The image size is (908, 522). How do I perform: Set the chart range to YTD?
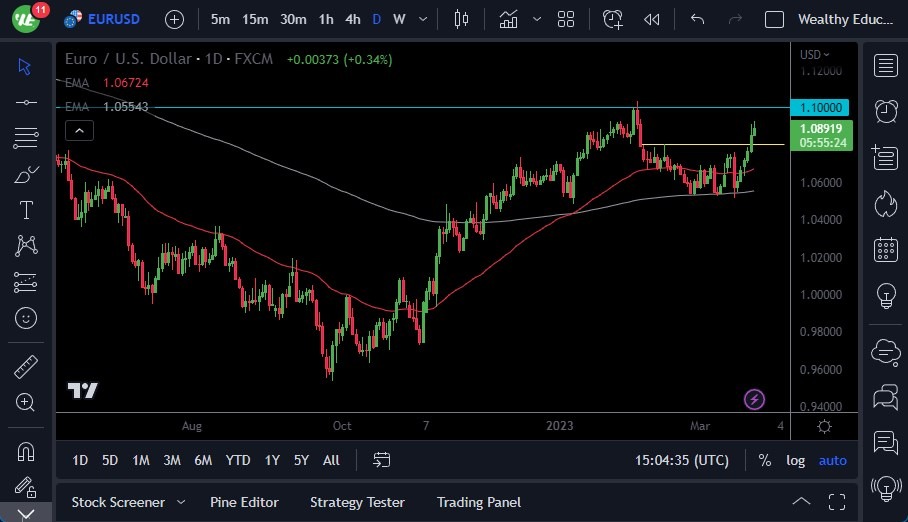point(238,460)
